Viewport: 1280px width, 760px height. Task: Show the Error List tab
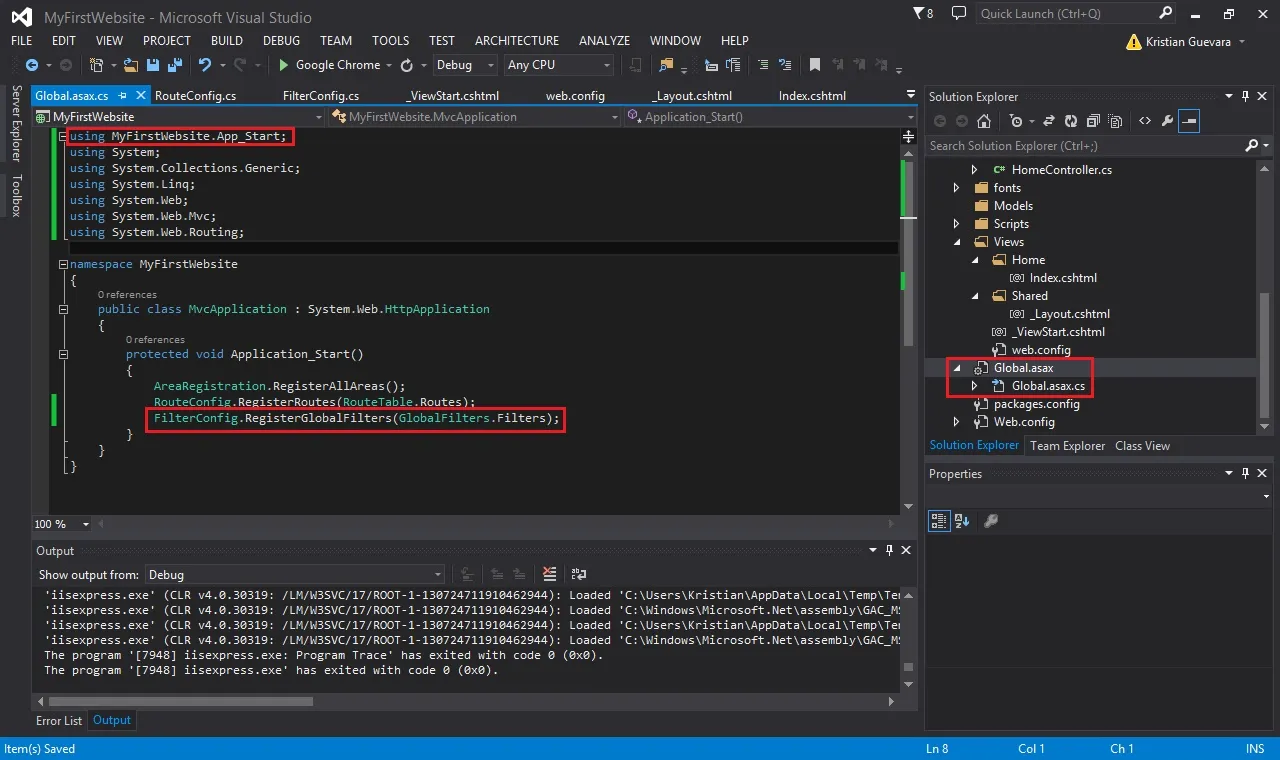(59, 720)
